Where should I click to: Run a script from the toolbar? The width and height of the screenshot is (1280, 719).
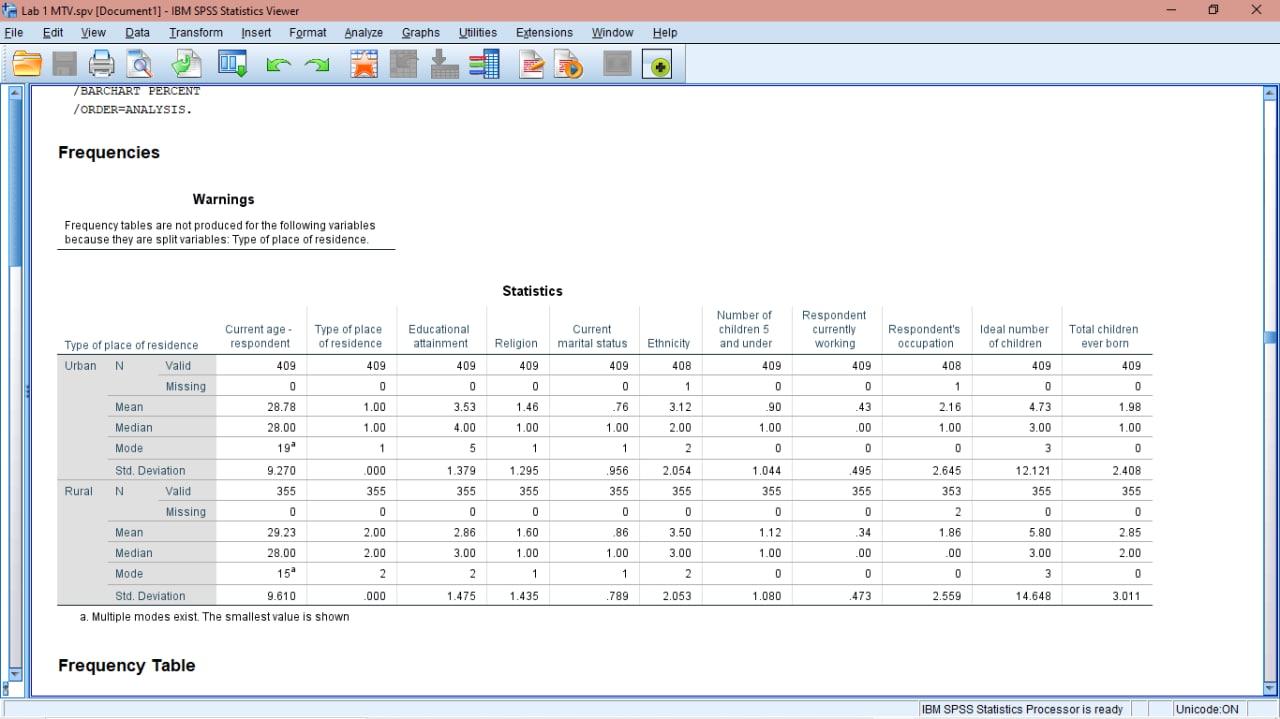[x=570, y=65]
